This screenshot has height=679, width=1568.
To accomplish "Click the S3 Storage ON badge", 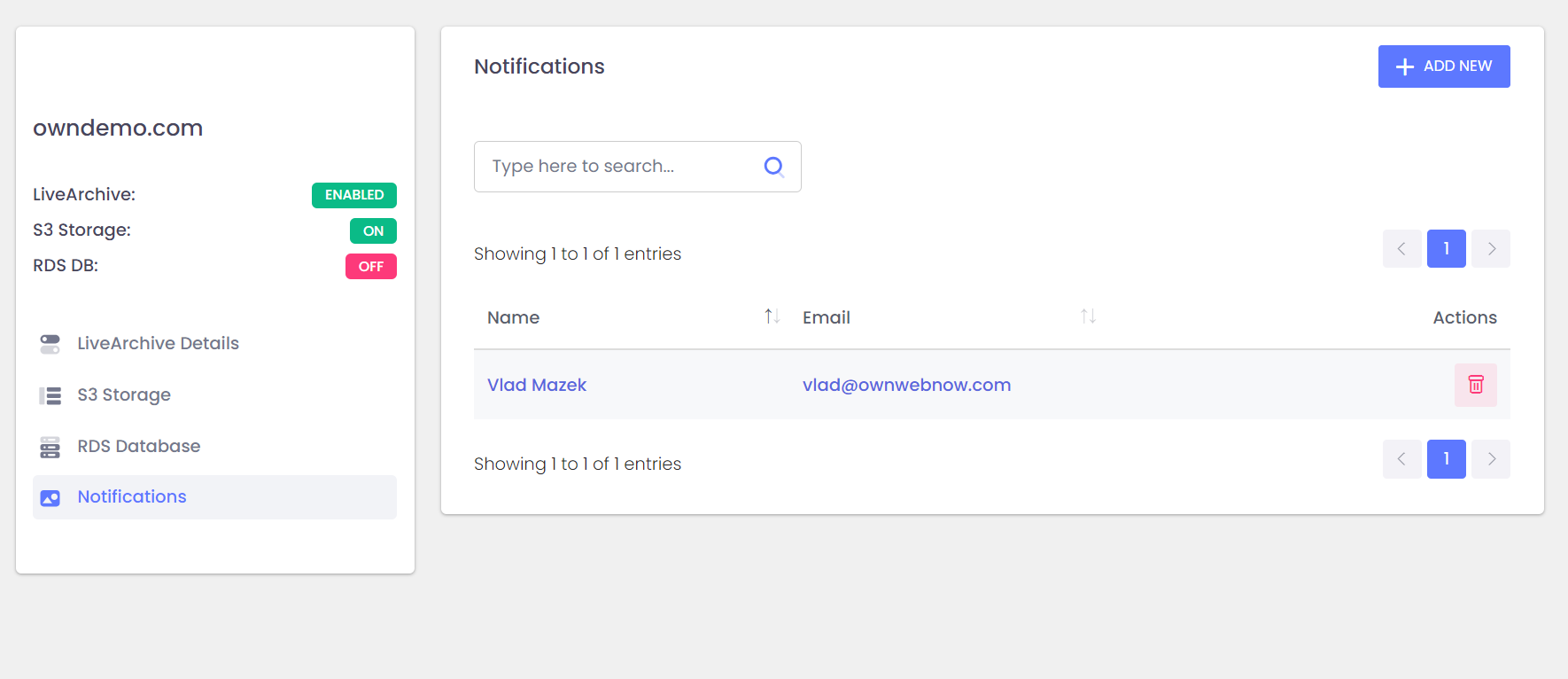I will [373, 231].
